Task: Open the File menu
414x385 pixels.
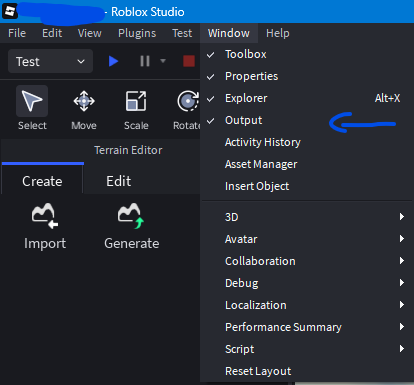Action: click(x=17, y=33)
